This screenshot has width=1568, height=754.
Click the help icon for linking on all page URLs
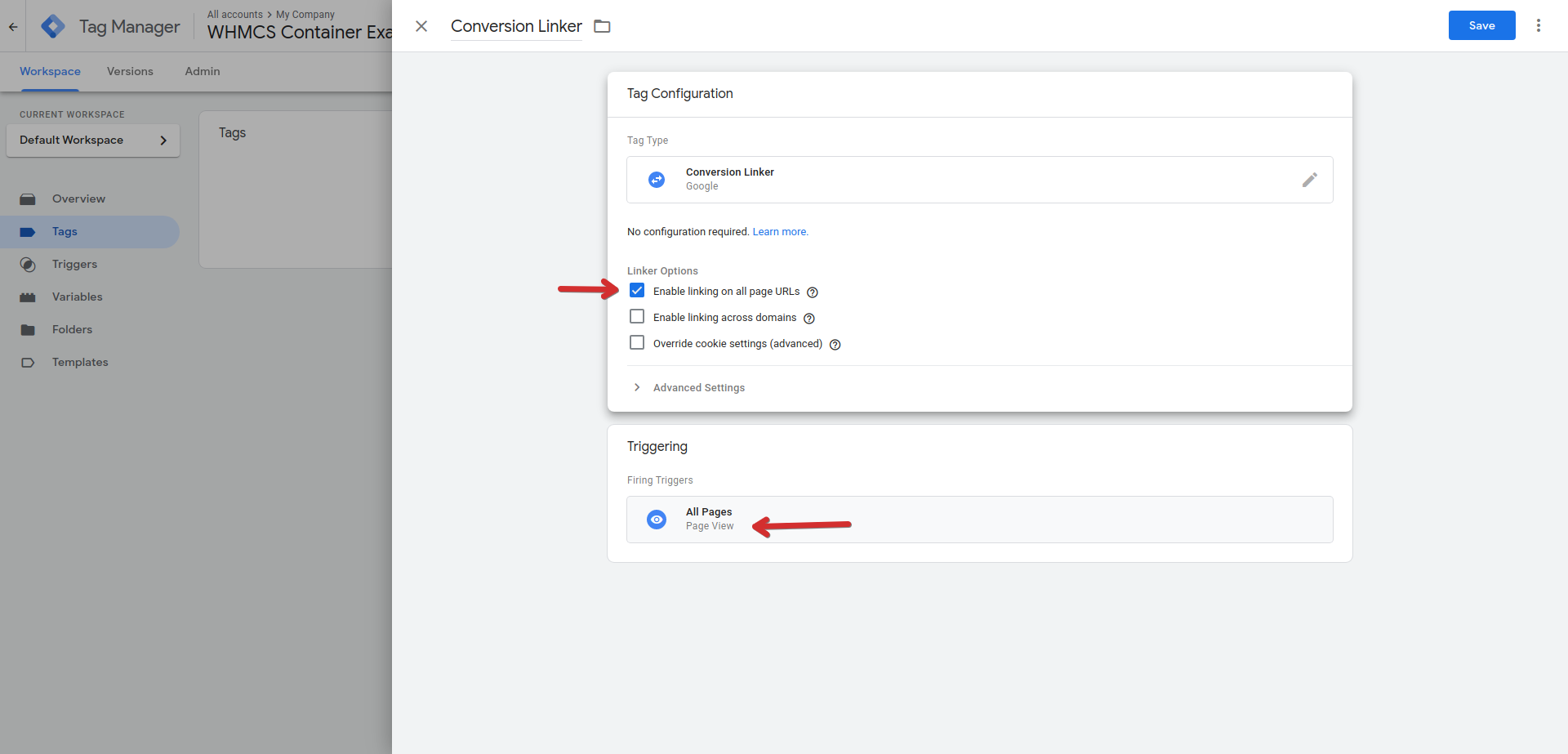[813, 292]
